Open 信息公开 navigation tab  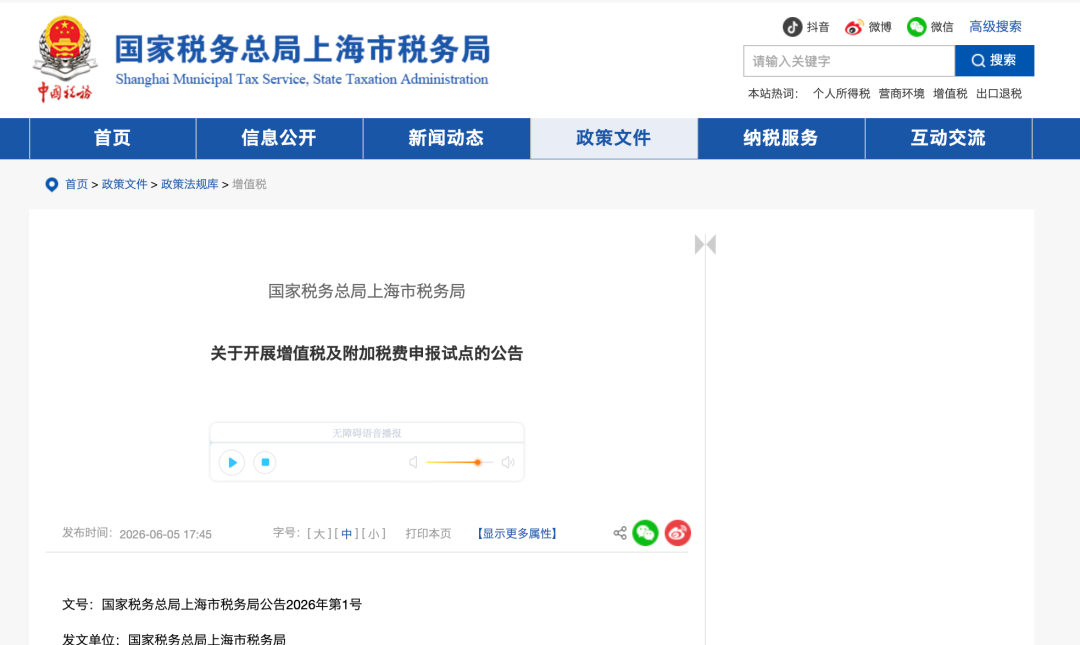coord(279,139)
